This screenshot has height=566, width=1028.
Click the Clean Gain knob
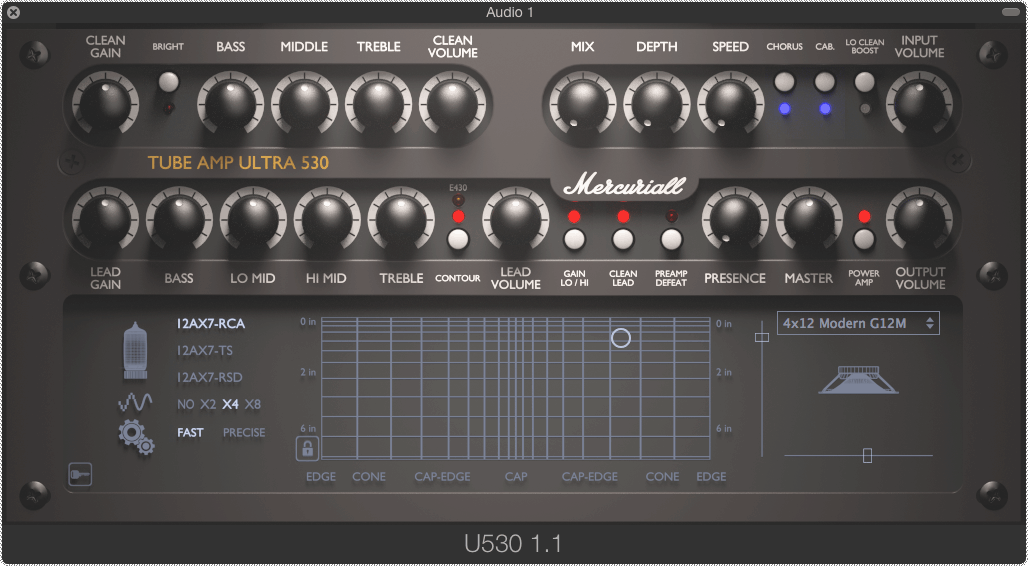click(x=105, y=104)
